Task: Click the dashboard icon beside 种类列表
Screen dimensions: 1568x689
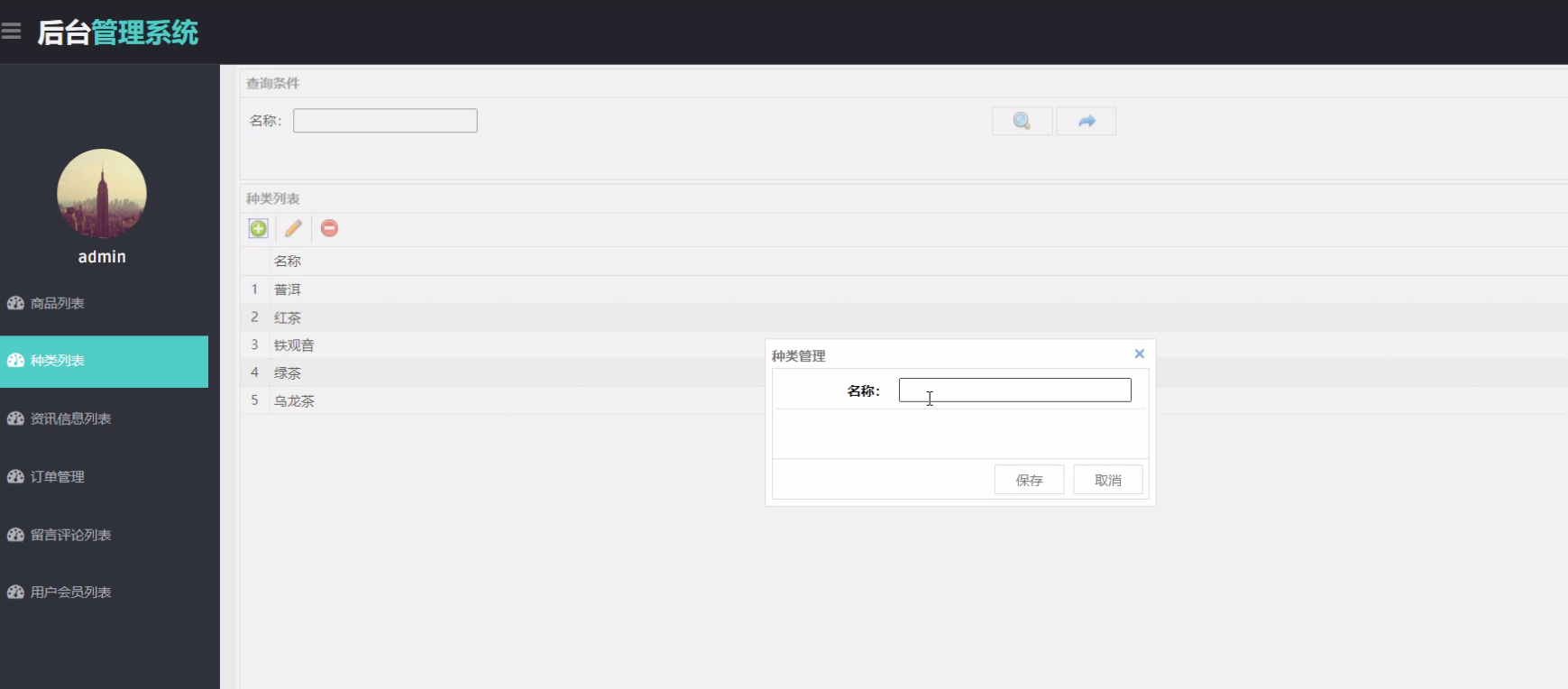Action: coord(15,361)
